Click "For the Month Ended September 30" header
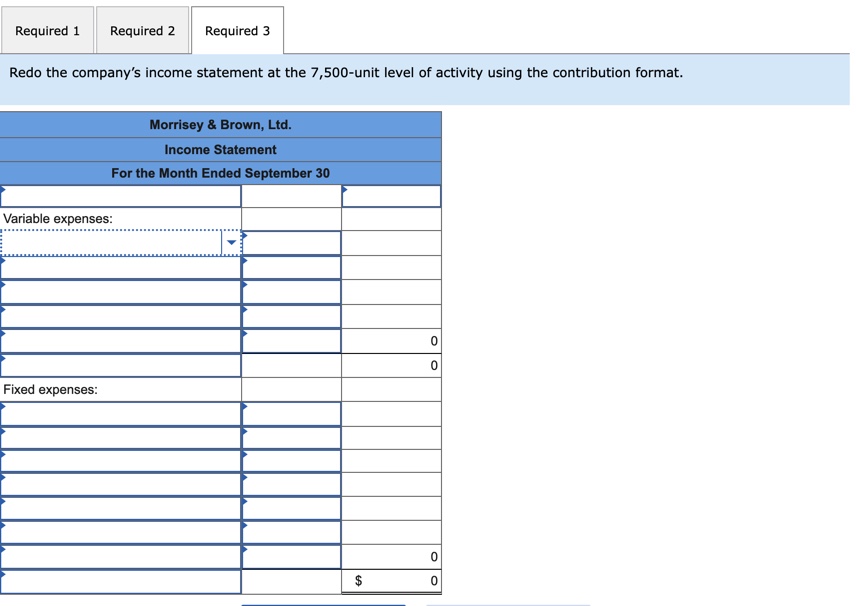The height and width of the screenshot is (606, 856). point(221,173)
